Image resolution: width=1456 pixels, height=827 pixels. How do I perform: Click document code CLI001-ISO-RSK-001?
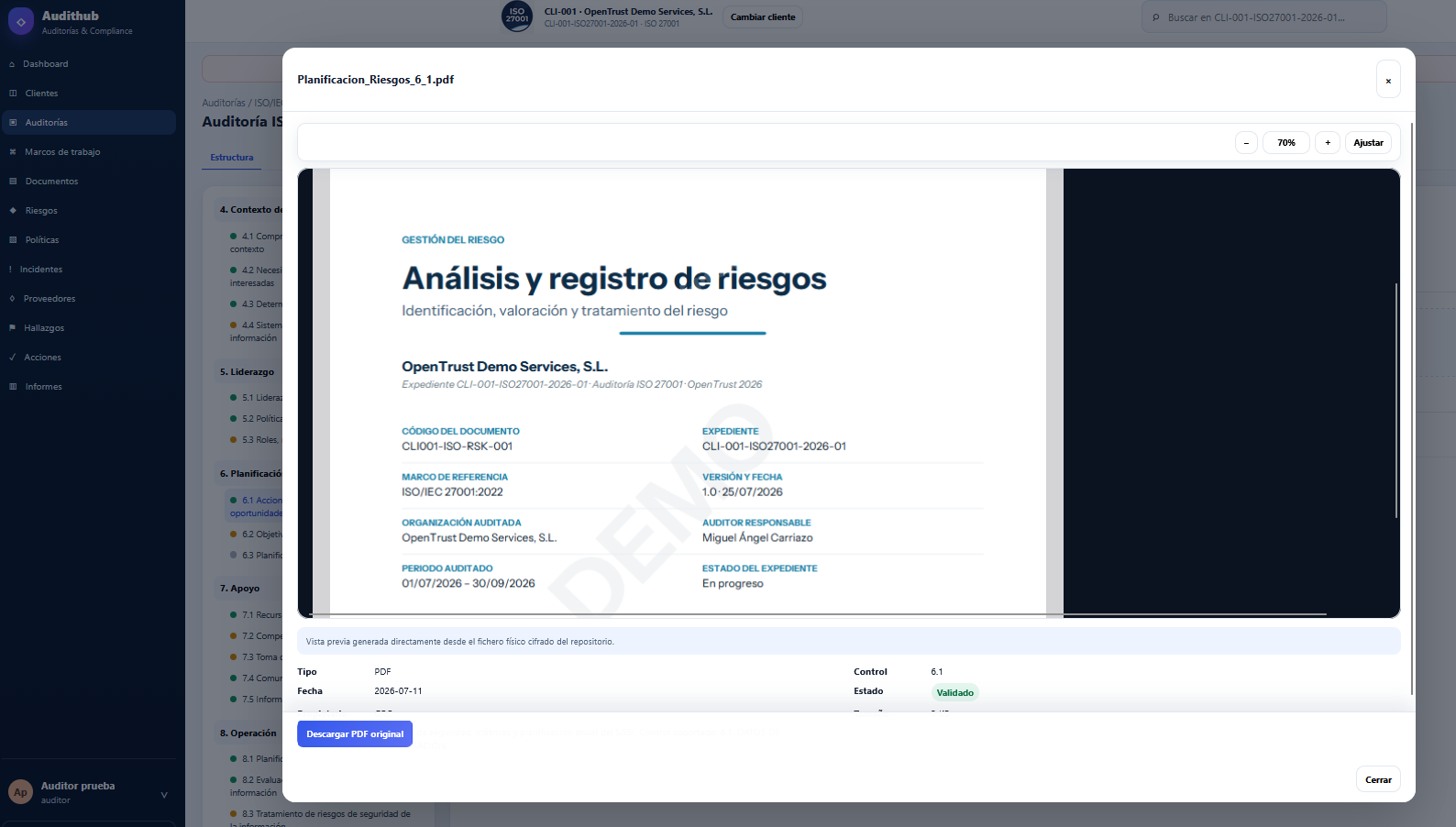[457, 447]
